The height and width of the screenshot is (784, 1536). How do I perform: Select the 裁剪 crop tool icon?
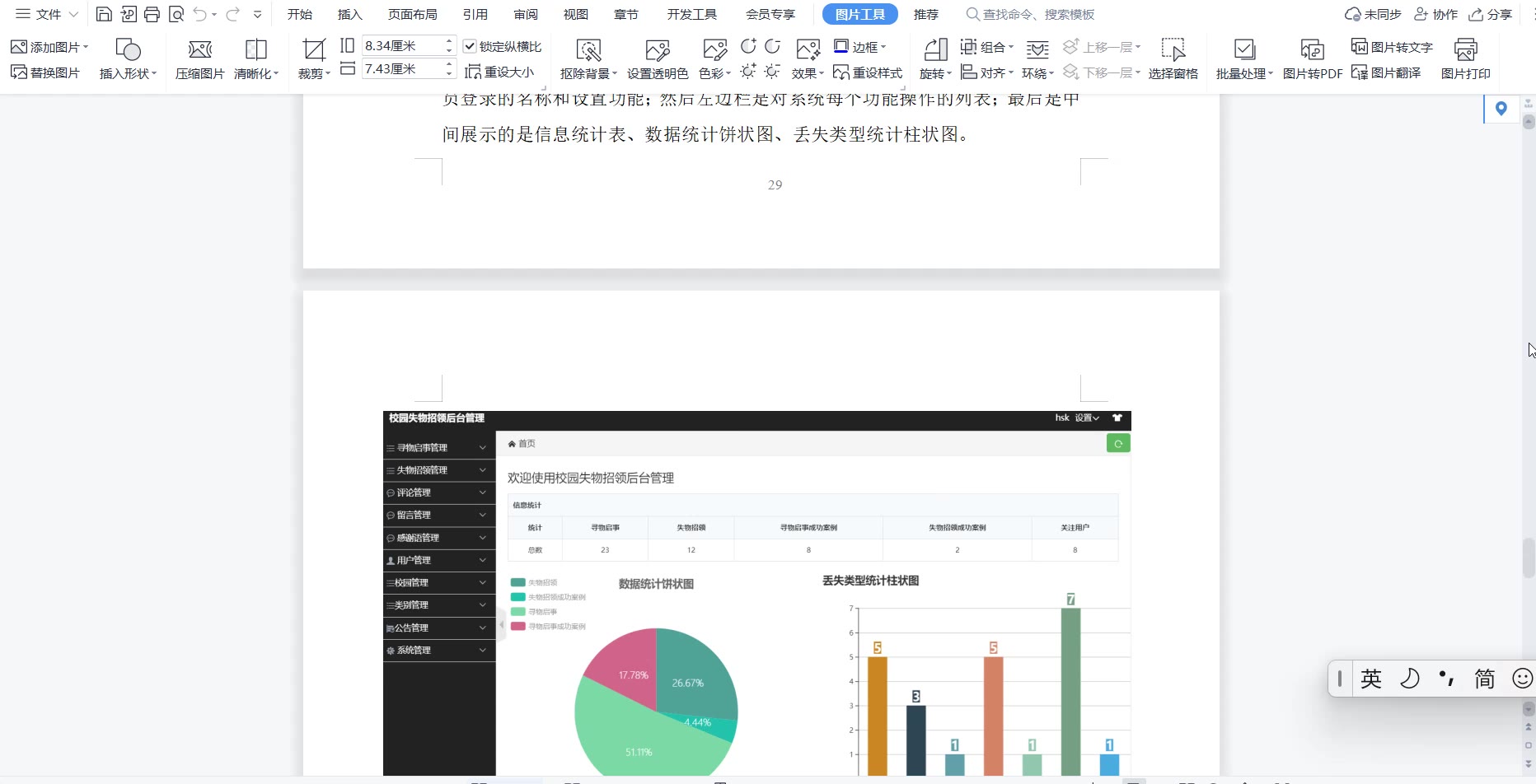click(314, 50)
